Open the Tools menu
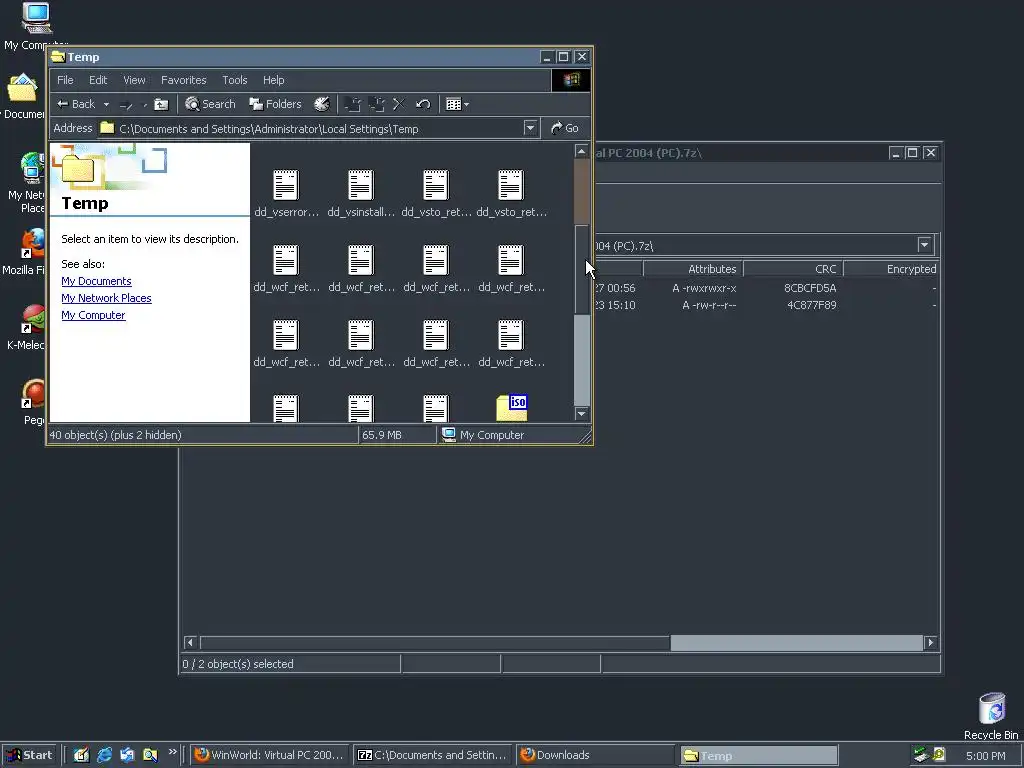Image resolution: width=1024 pixels, height=768 pixels. coord(234,80)
